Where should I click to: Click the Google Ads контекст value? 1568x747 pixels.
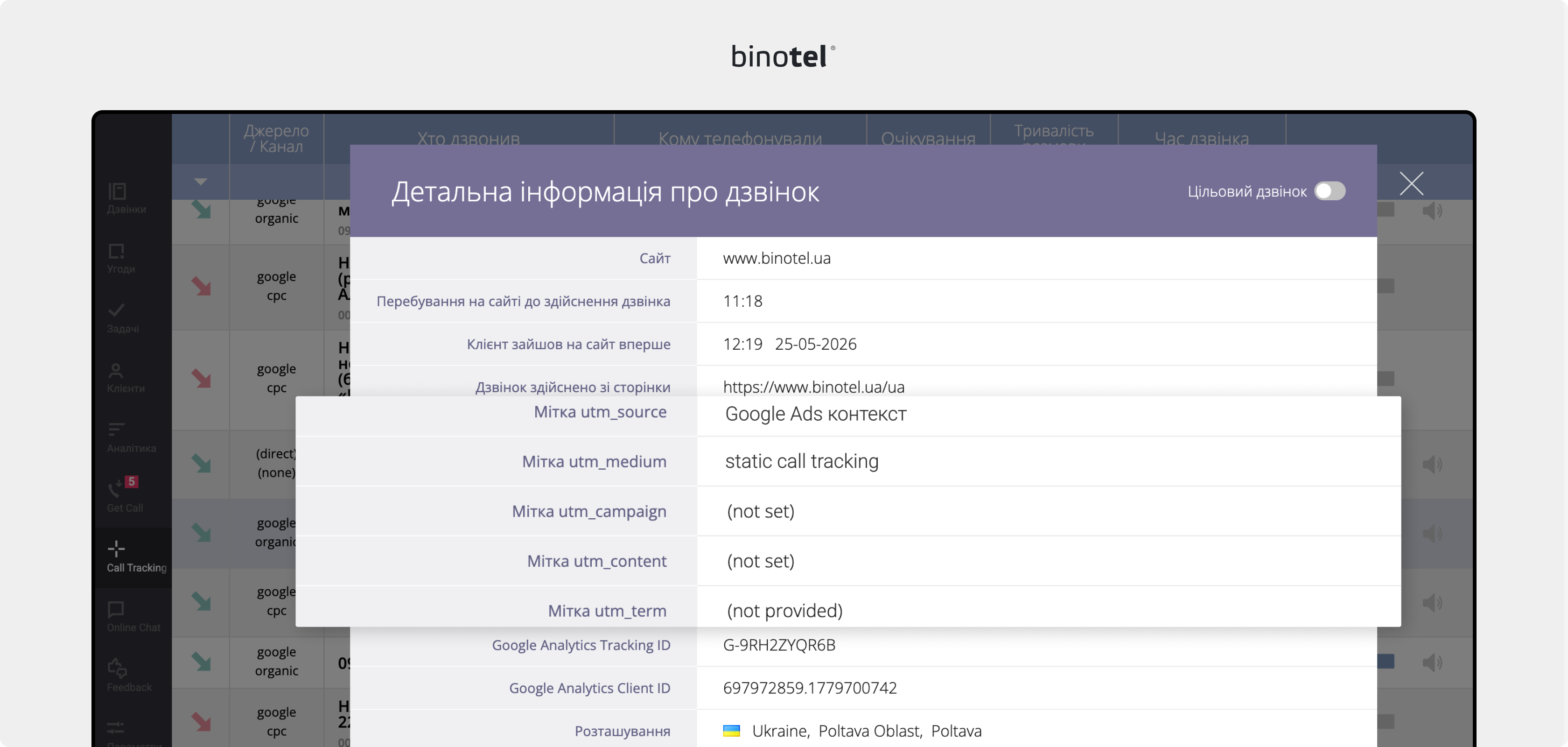tap(816, 414)
